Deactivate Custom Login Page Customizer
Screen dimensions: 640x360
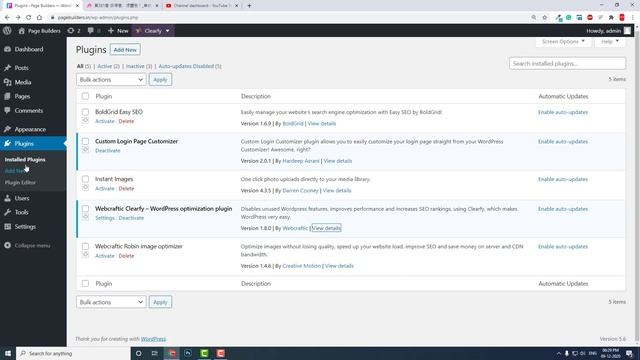click(108, 151)
